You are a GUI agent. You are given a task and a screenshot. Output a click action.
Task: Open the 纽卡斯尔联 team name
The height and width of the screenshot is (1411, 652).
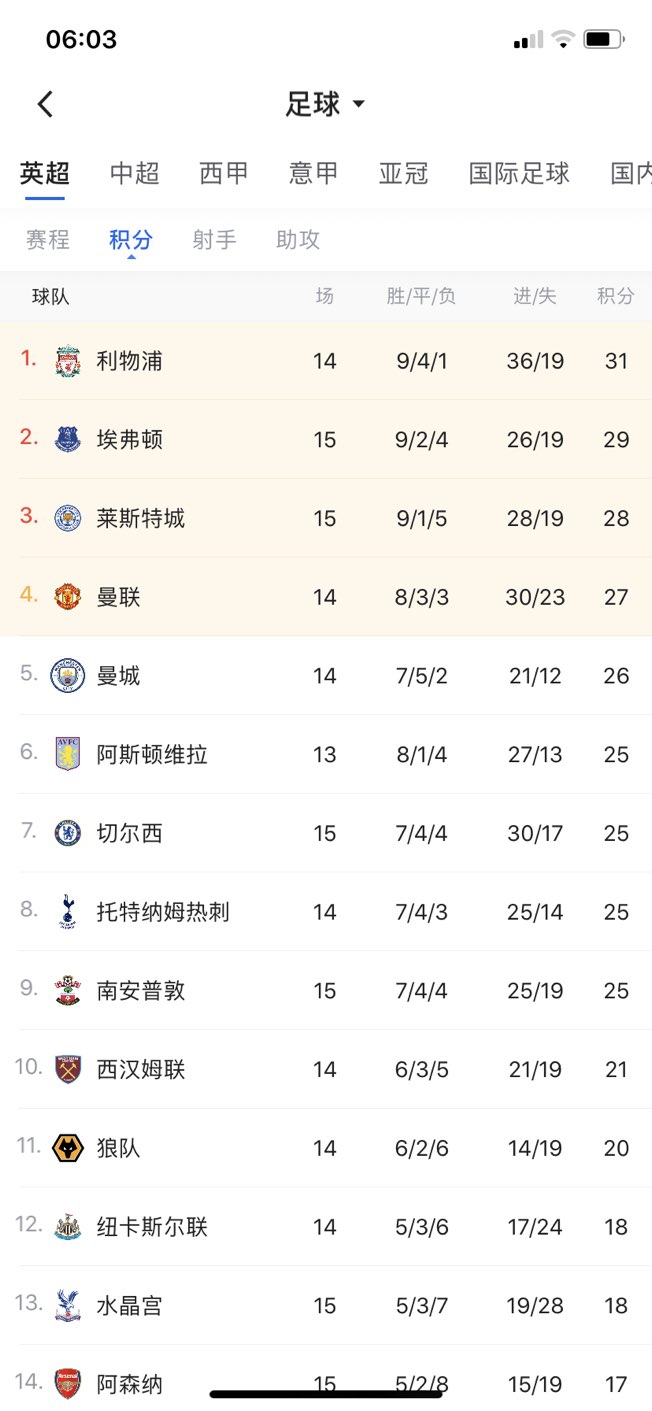(152, 1227)
